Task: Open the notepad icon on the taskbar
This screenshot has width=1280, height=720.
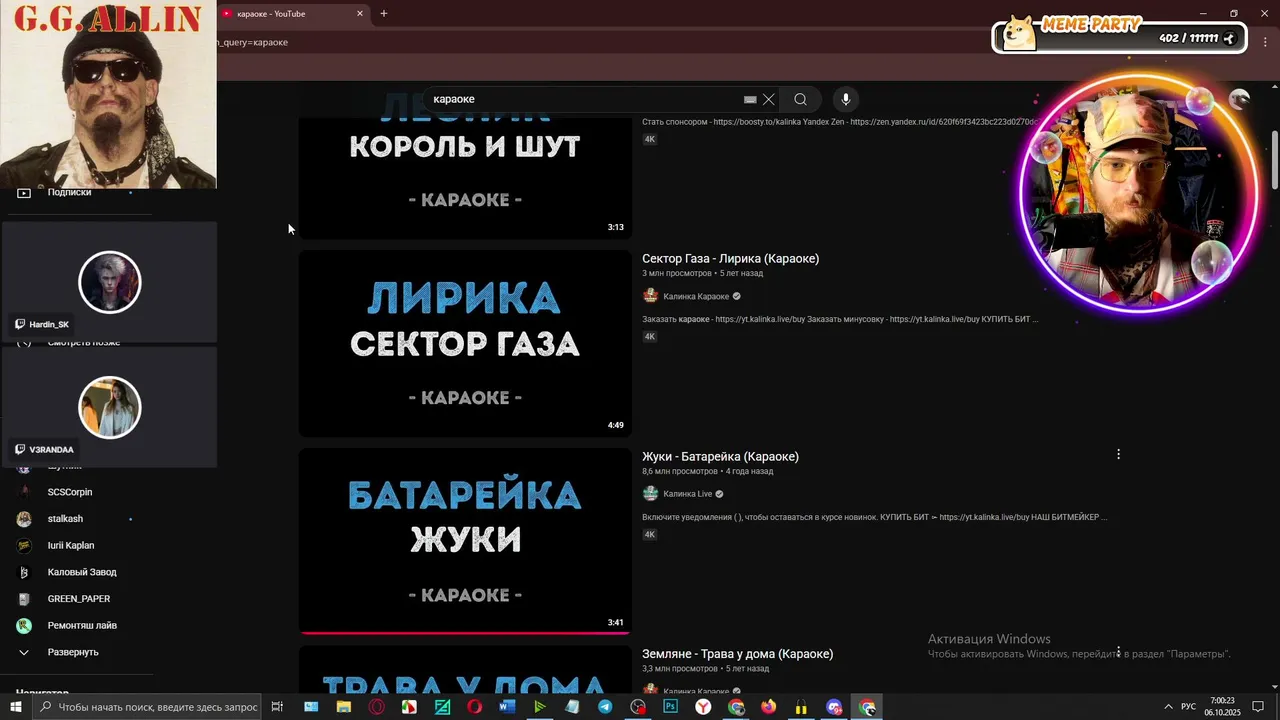Action: coord(572,707)
